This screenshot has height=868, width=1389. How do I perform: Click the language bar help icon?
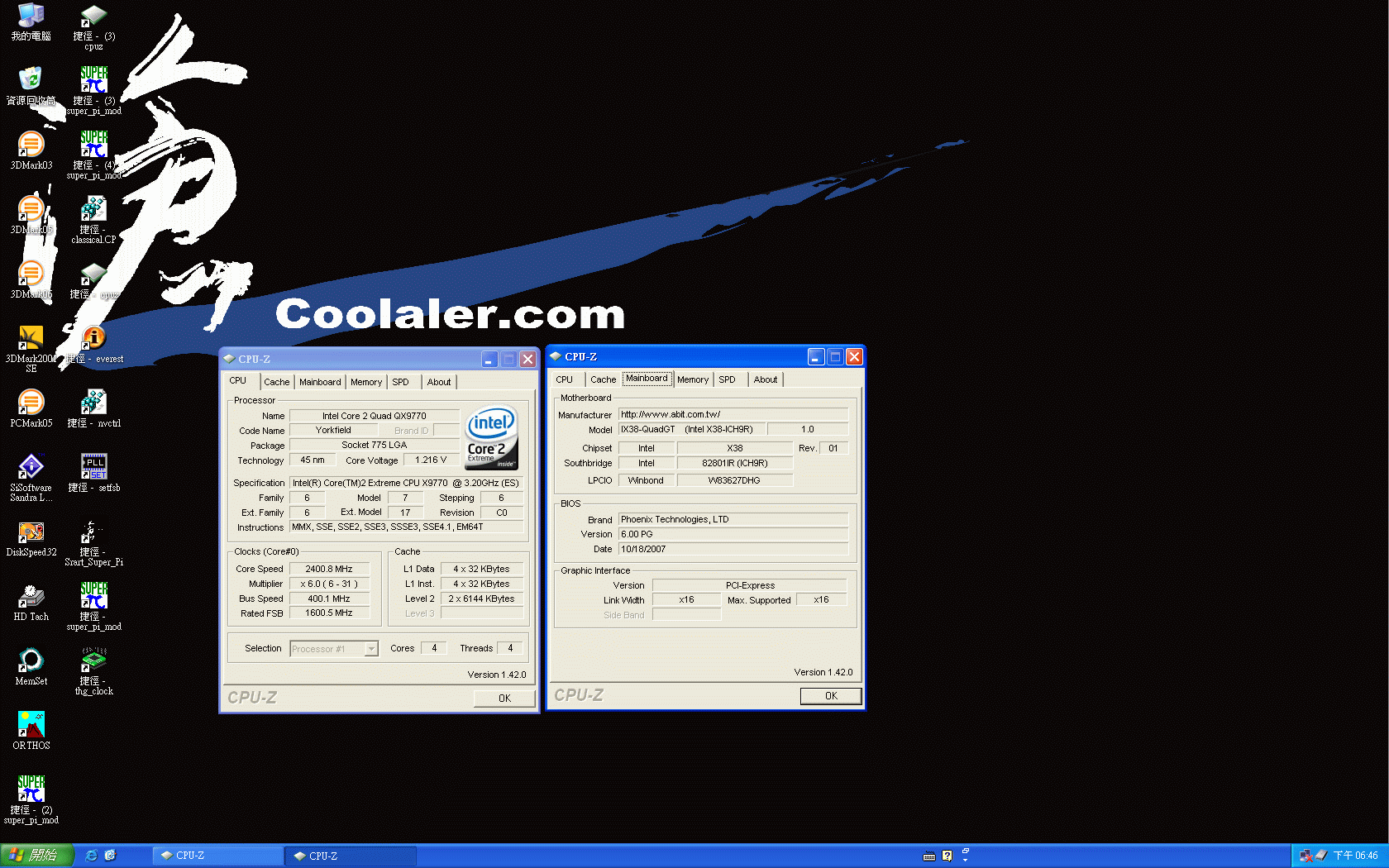(947, 856)
